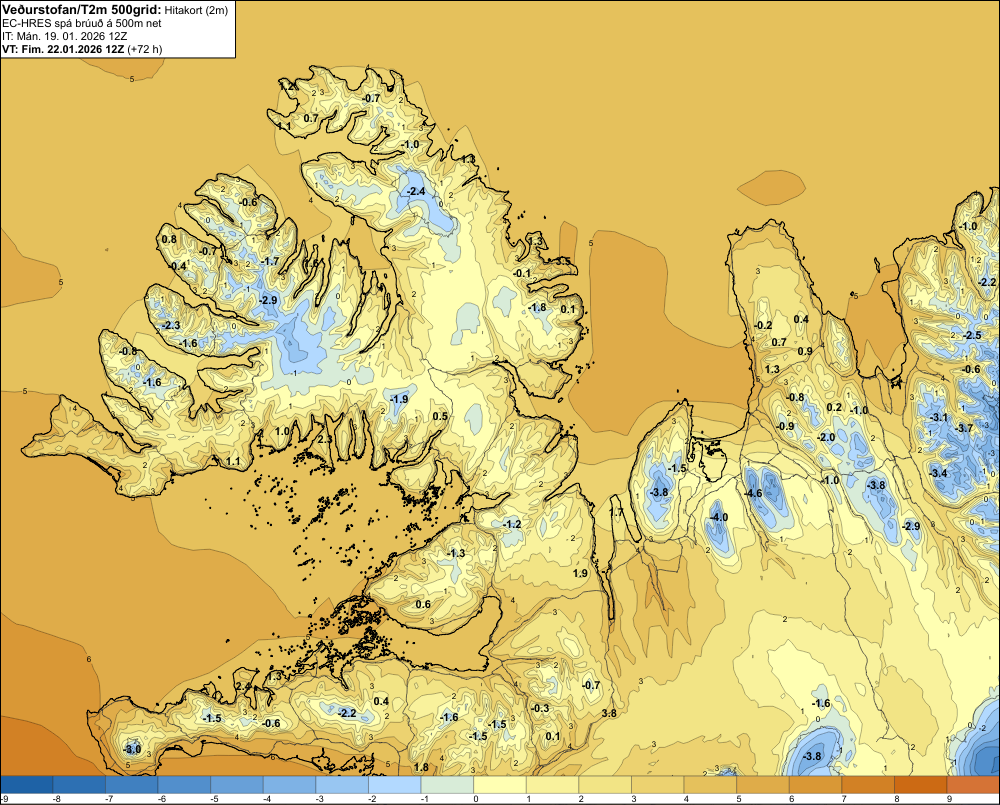The height and width of the screenshot is (805, 1000).
Task: Click the "0.5" temperature value
Action: tap(440, 417)
